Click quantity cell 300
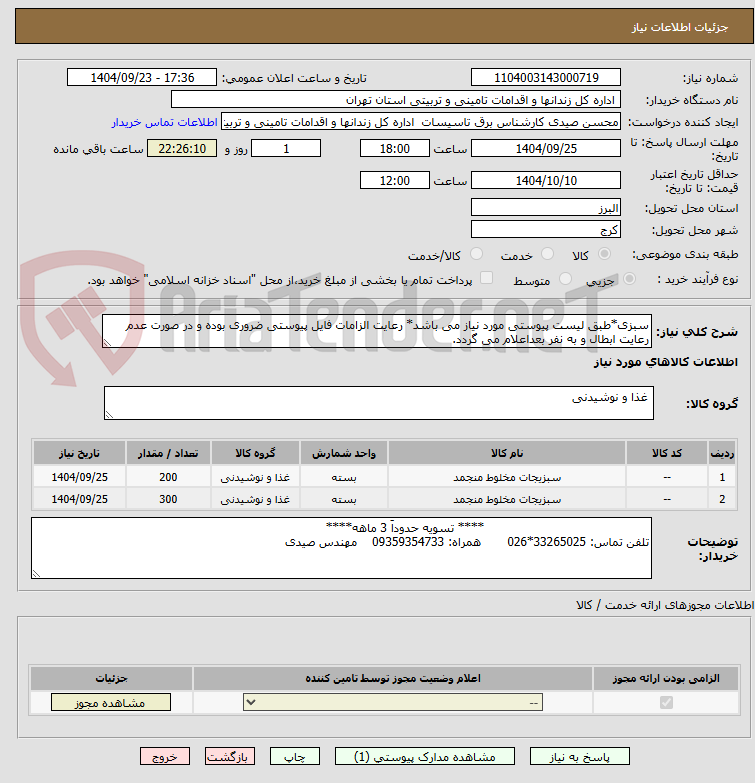The image size is (755, 783). pos(168,499)
